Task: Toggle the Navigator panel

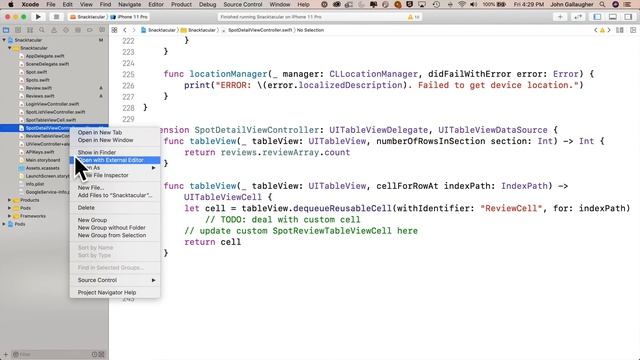Action: (x=597, y=17)
